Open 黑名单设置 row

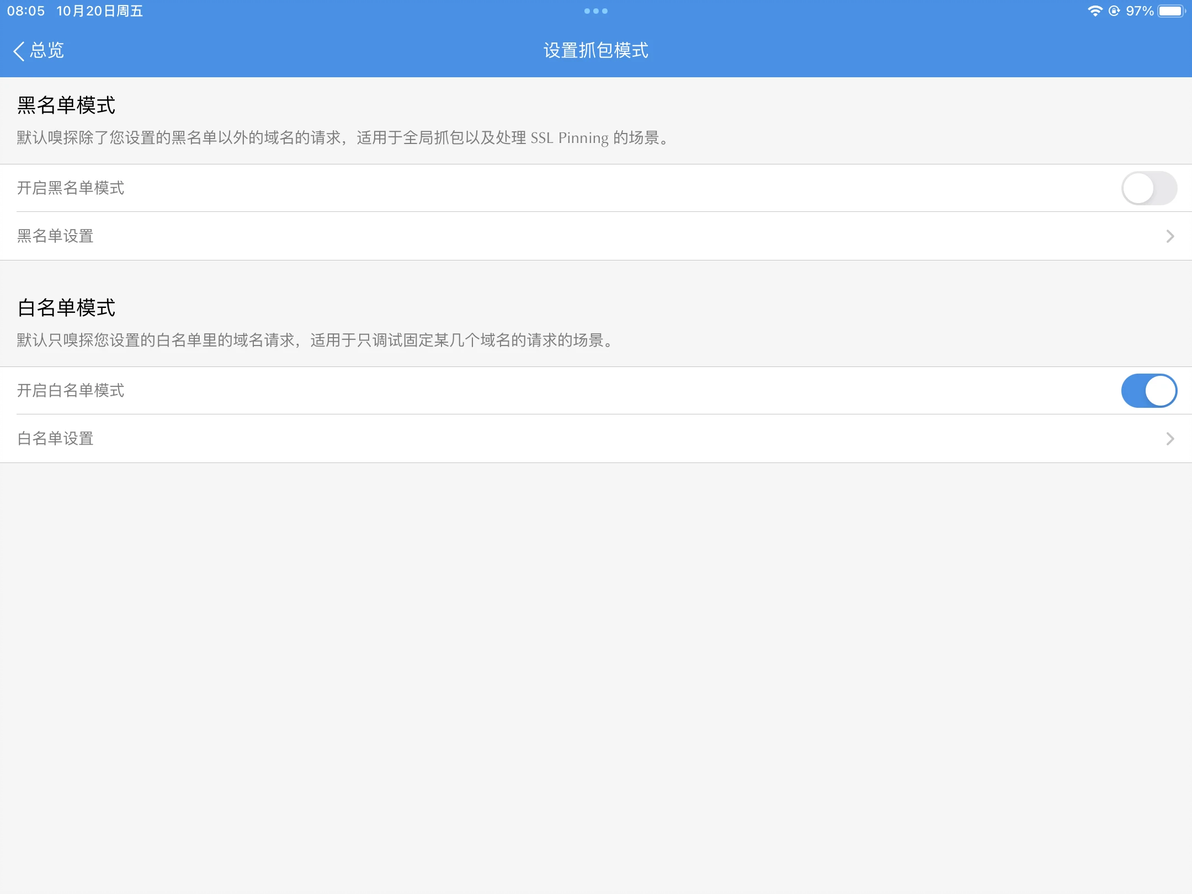point(596,236)
